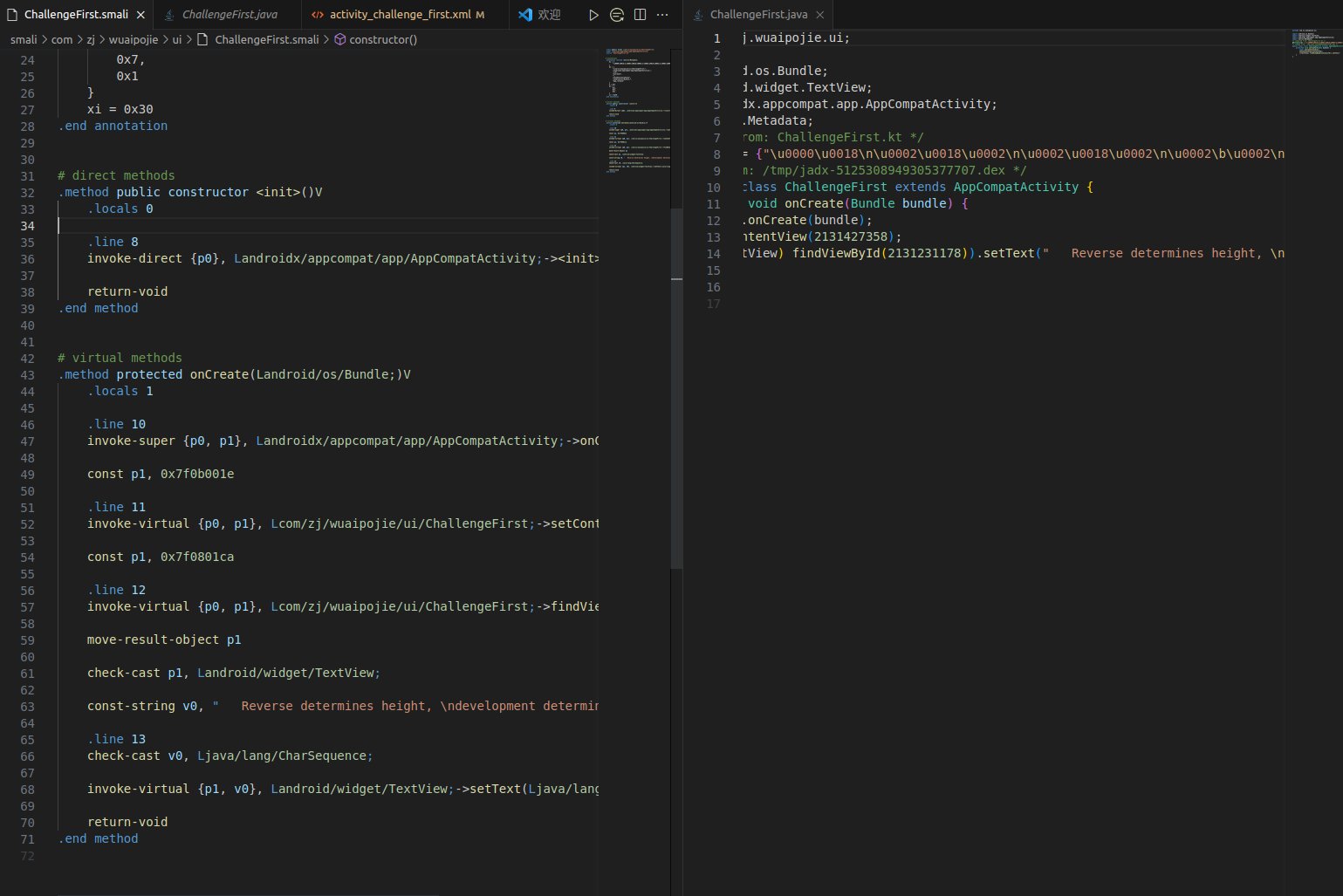
Task: Click the '.method public constructor <init>()V' line
Action: pos(190,192)
